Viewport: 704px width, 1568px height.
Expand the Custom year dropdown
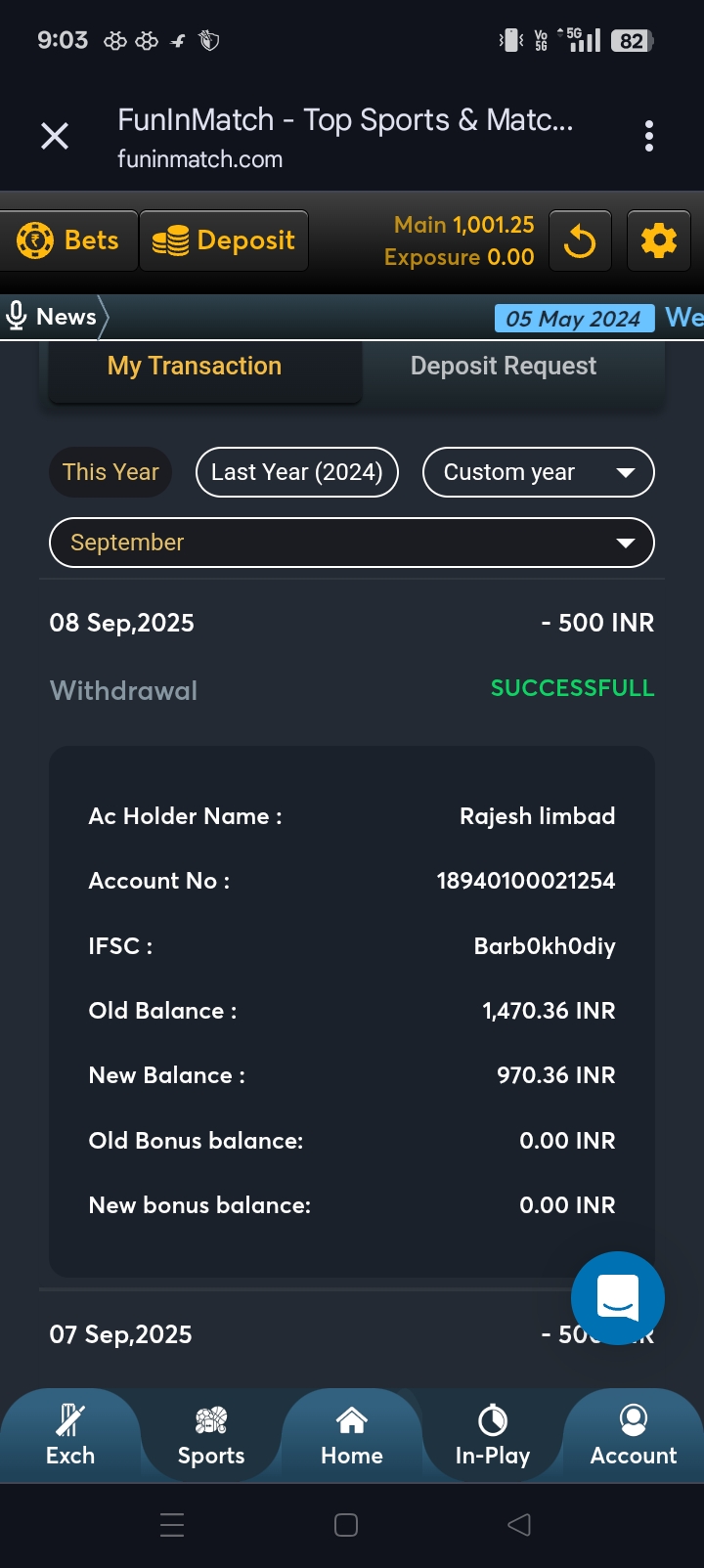click(x=538, y=472)
